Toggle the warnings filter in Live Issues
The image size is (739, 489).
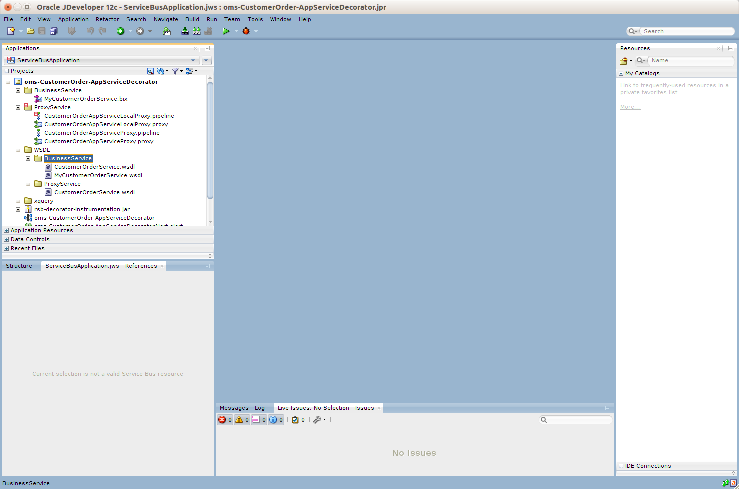tap(239, 420)
